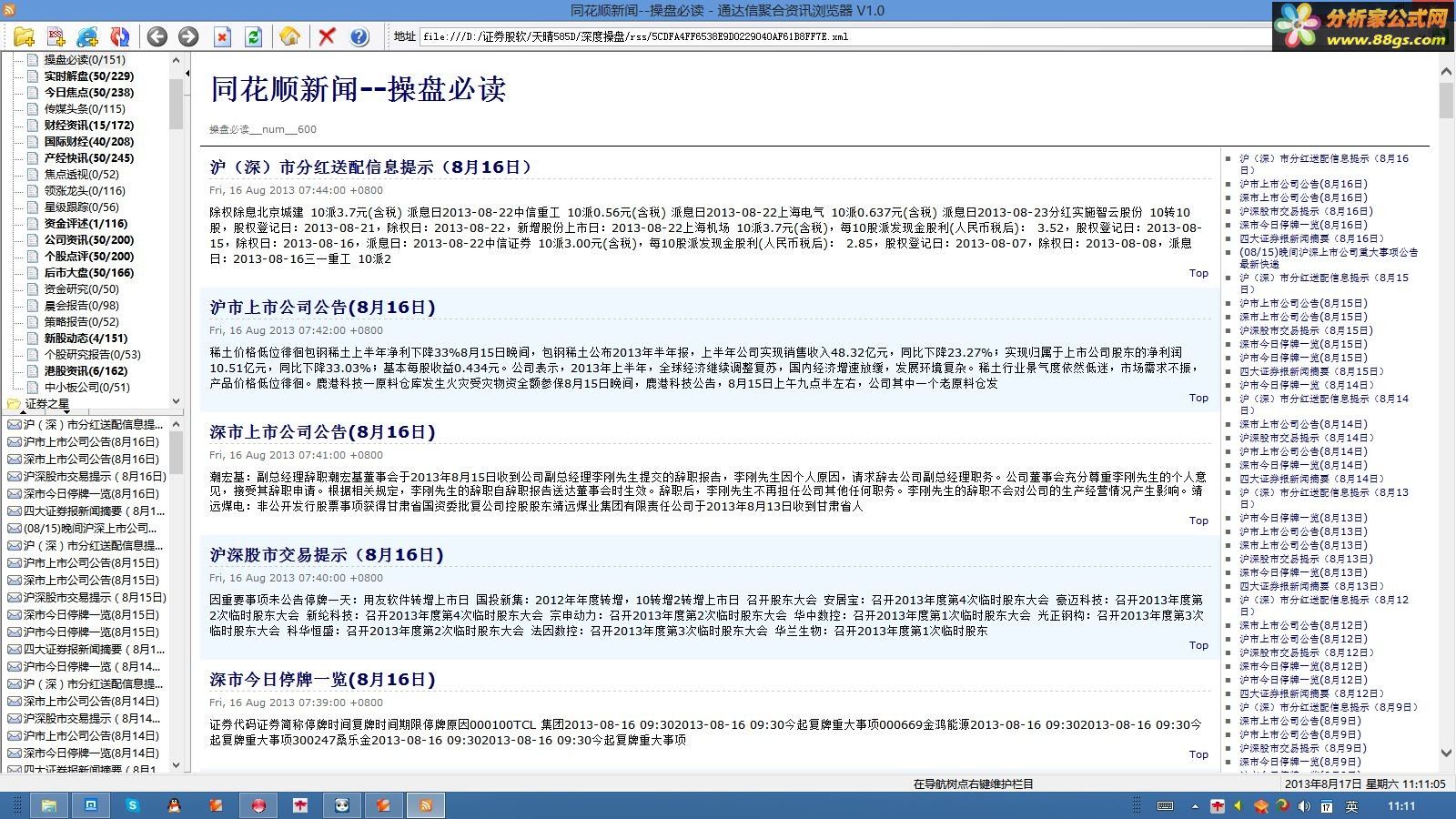
Task: Click the home page icon
Action: (290, 37)
